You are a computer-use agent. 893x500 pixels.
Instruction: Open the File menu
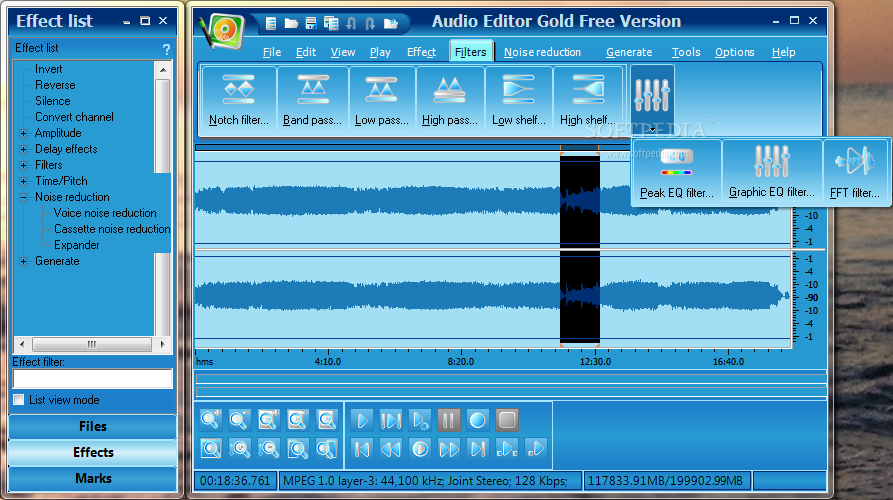pos(272,52)
